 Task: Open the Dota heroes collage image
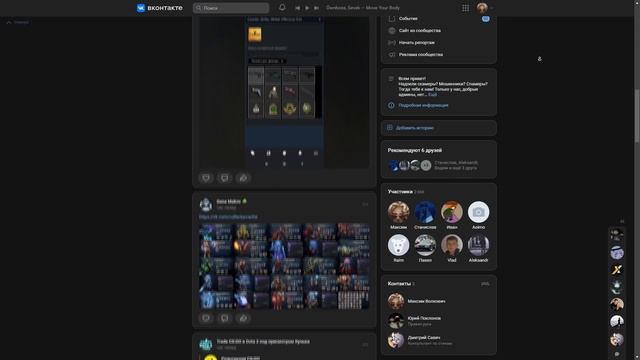tap(284, 266)
